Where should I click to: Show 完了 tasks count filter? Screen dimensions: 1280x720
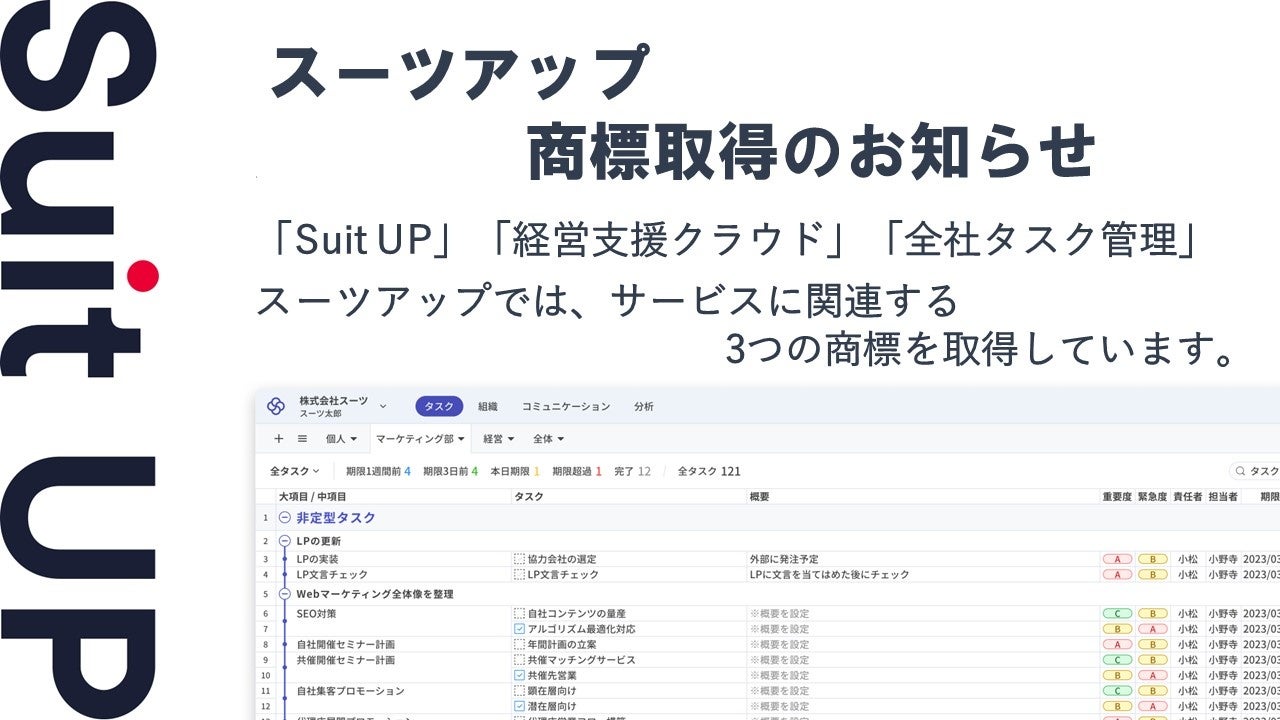(632, 471)
